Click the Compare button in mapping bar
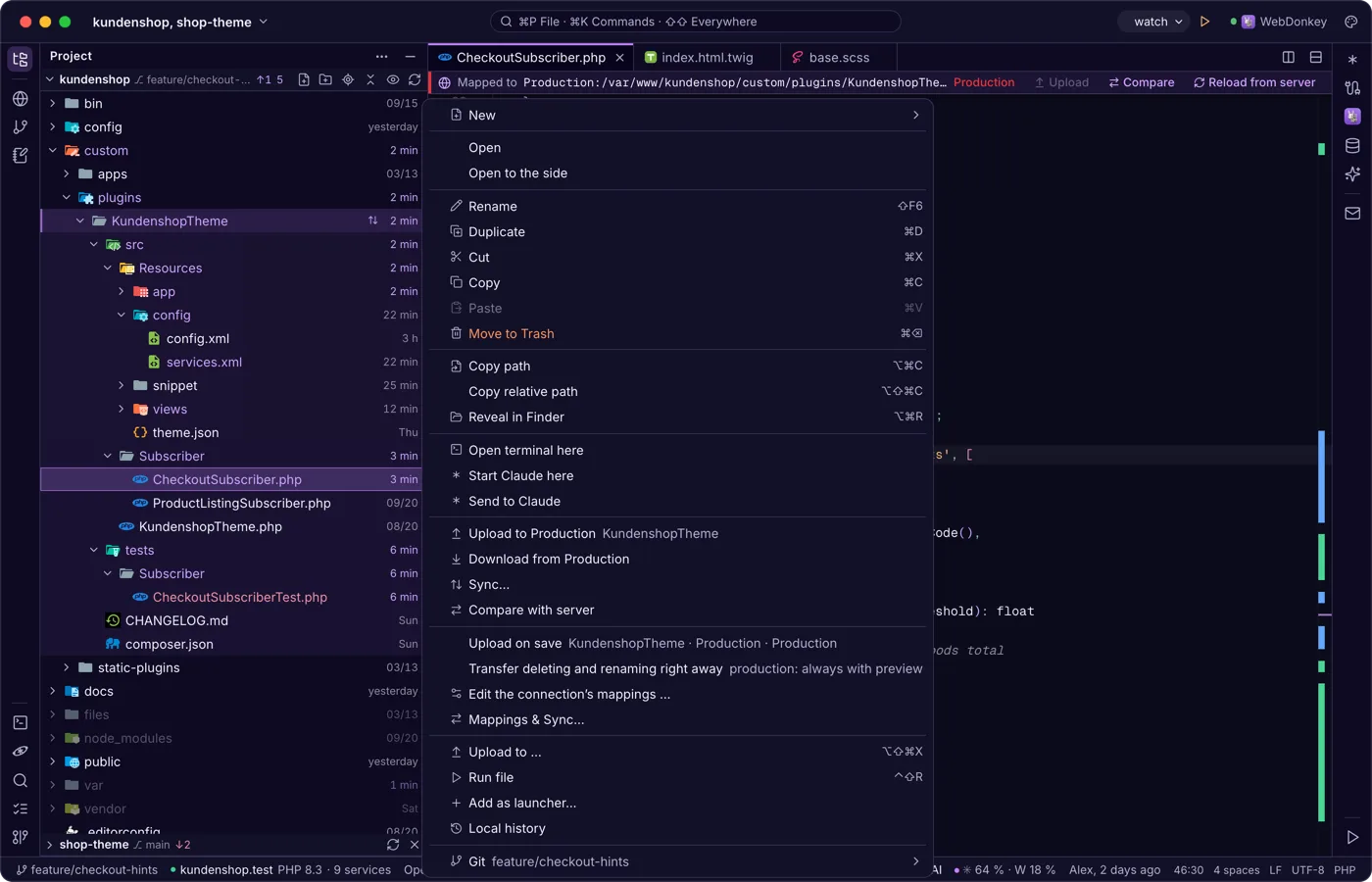Screen dimensions: 1372x882 click(x=1142, y=82)
